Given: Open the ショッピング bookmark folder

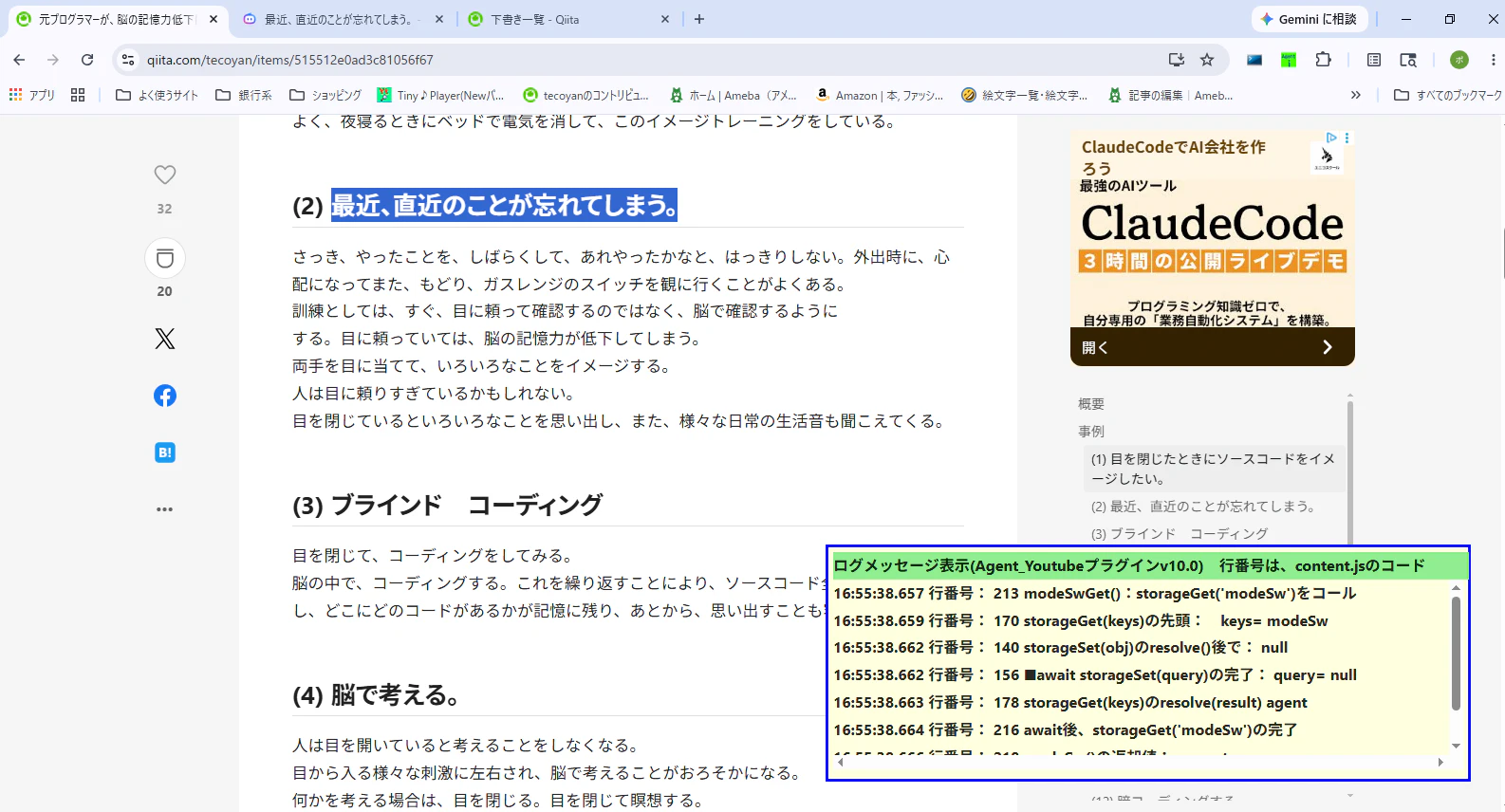Looking at the screenshot, I should pyautogui.click(x=325, y=95).
